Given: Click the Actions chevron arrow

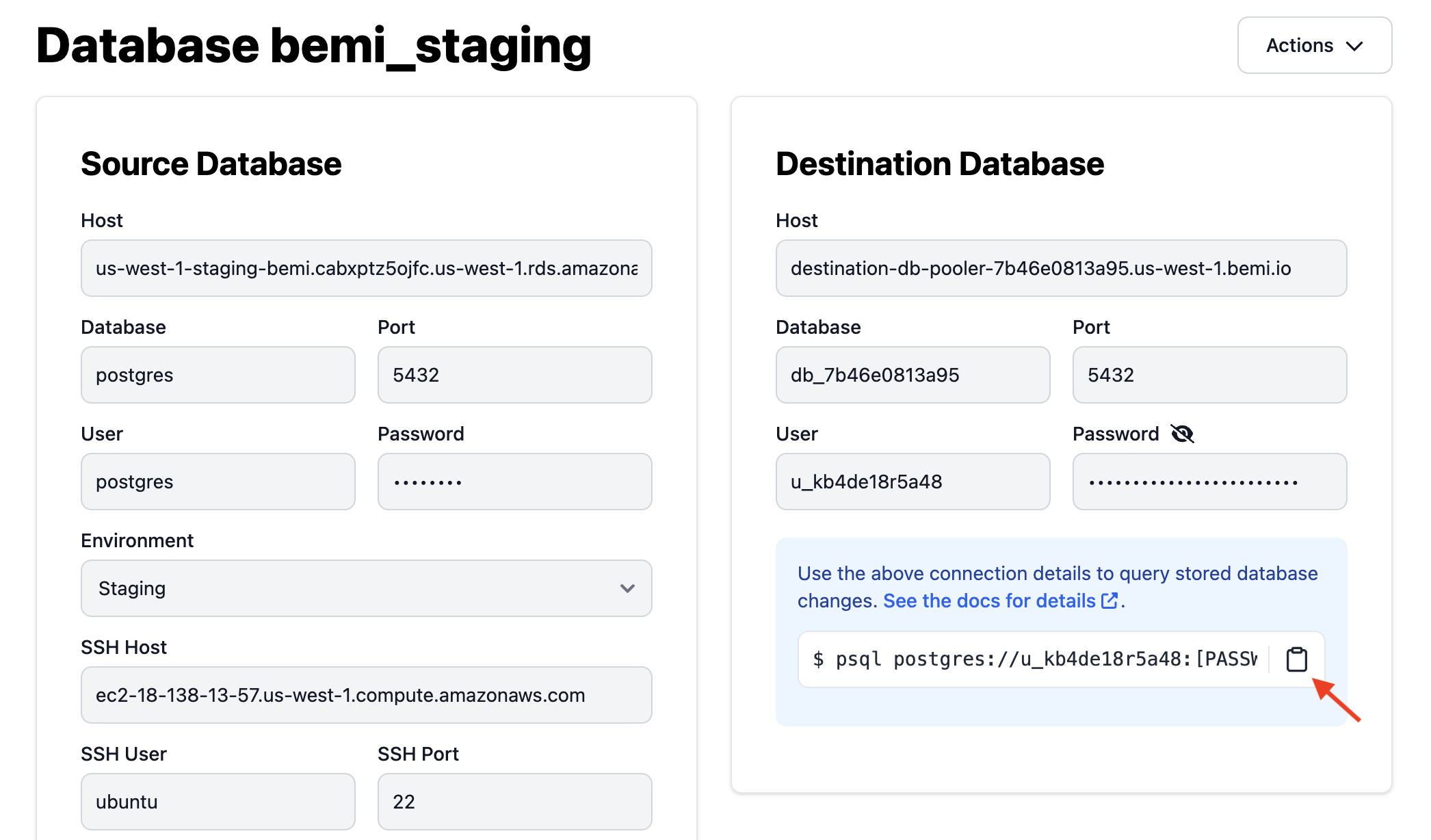Looking at the screenshot, I should [1354, 46].
